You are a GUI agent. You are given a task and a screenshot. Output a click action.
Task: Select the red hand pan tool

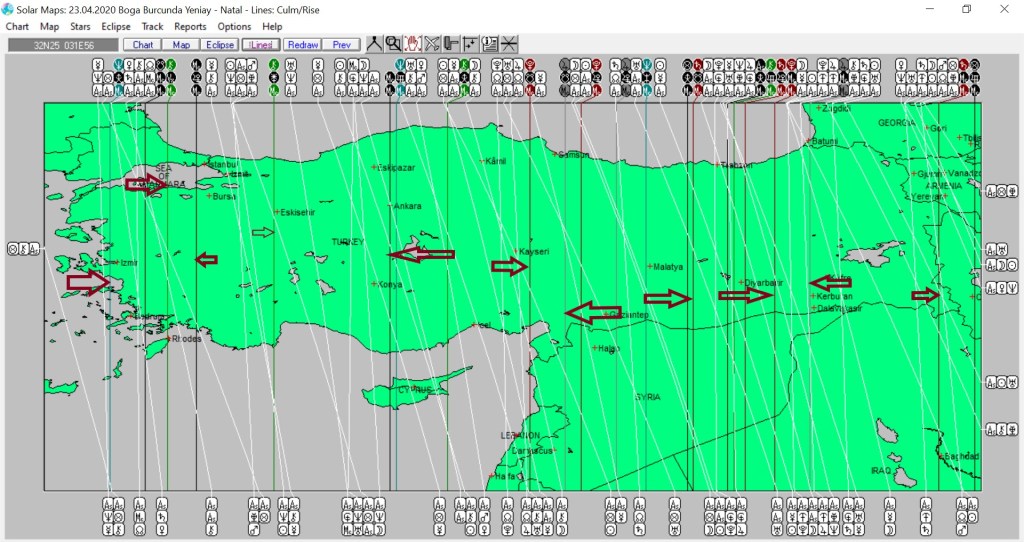pyautogui.click(x=412, y=44)
